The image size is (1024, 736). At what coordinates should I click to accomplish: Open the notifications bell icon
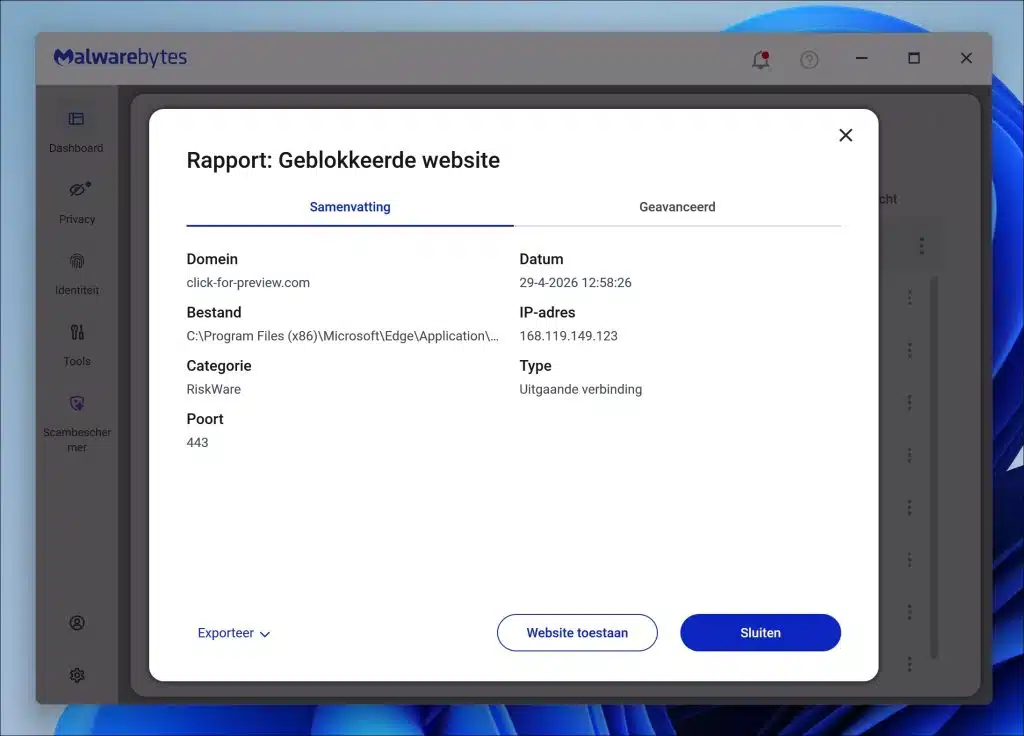point(761,59)
